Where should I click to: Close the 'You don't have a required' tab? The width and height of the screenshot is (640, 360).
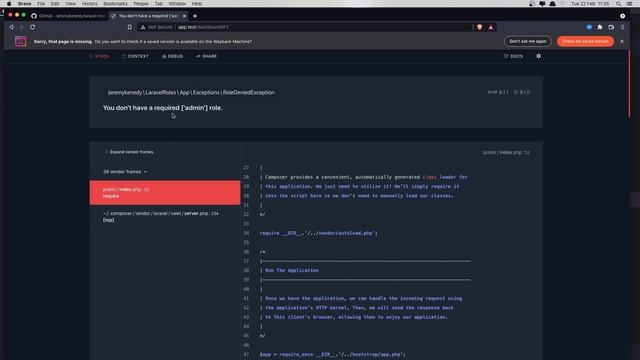point(184,16)
